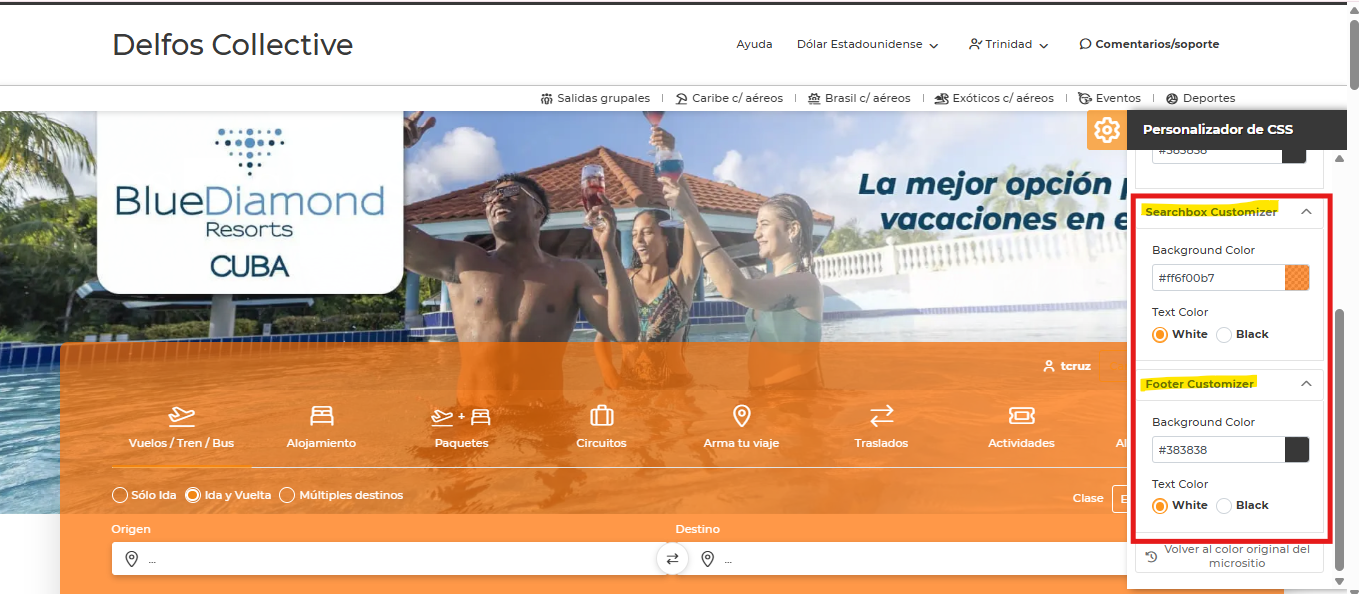
Task: Select the Arma tu viaje pin icon
Action: (741, 416)
